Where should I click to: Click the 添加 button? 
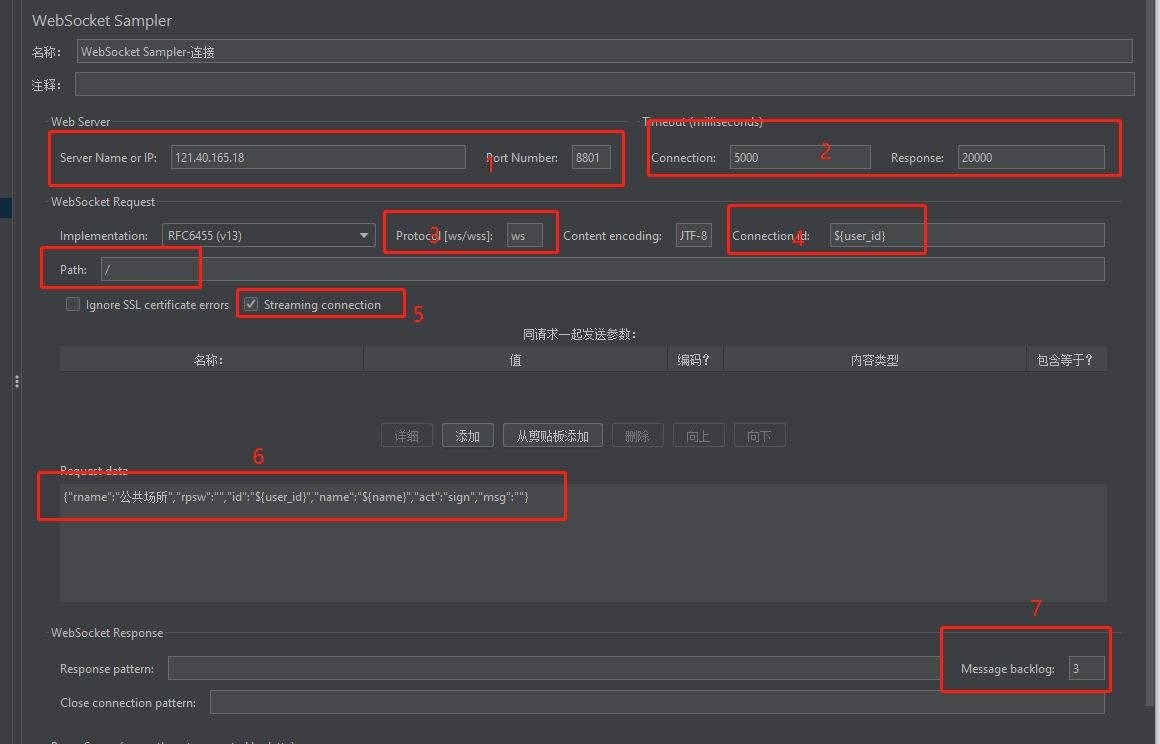[468, 436]
